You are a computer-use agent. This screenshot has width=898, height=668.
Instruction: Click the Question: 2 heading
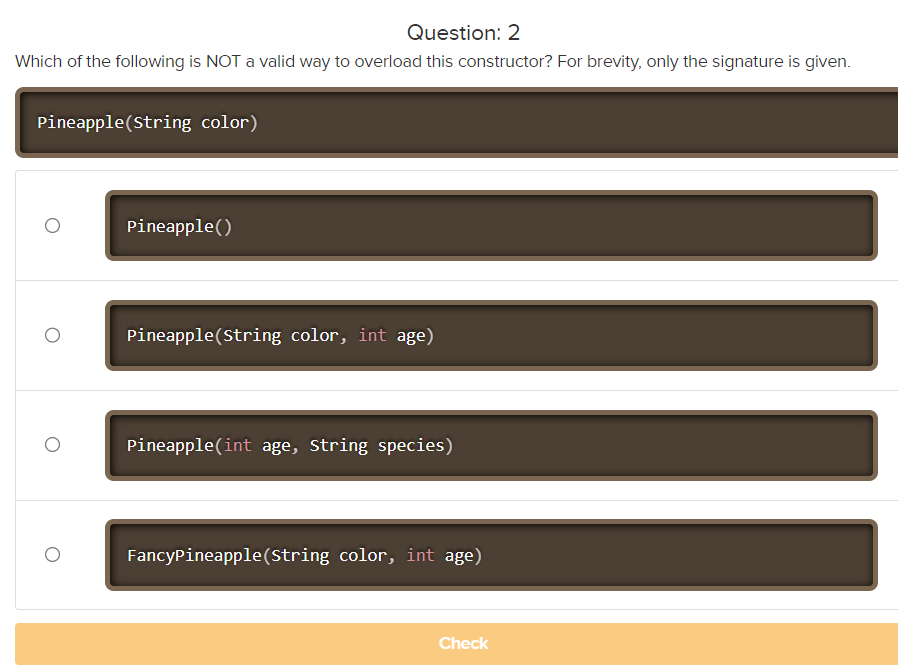[463, 32]
